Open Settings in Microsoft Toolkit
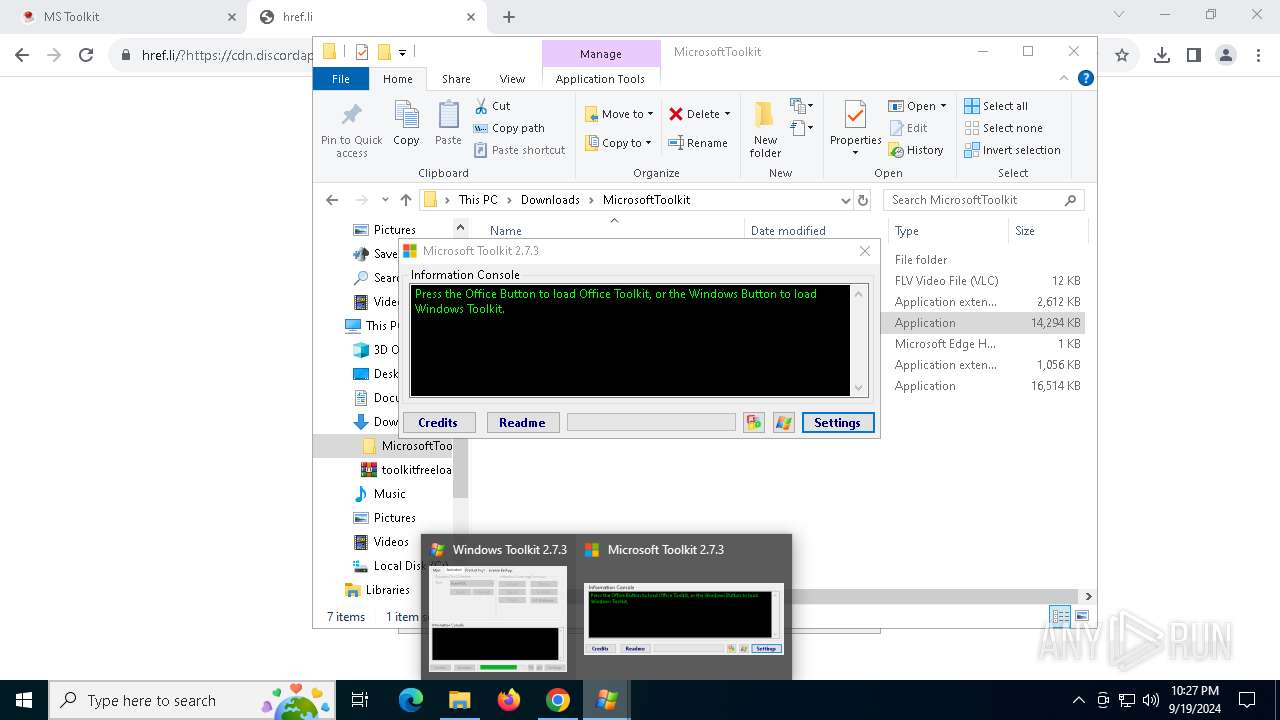The image size is (1280, 720). tap(837, 423)
